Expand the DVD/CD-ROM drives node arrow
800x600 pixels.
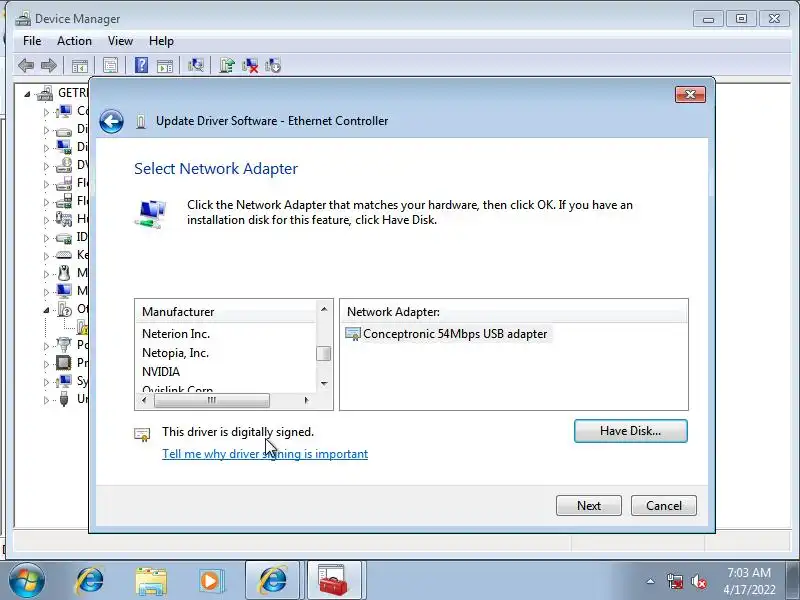[46, 165]
